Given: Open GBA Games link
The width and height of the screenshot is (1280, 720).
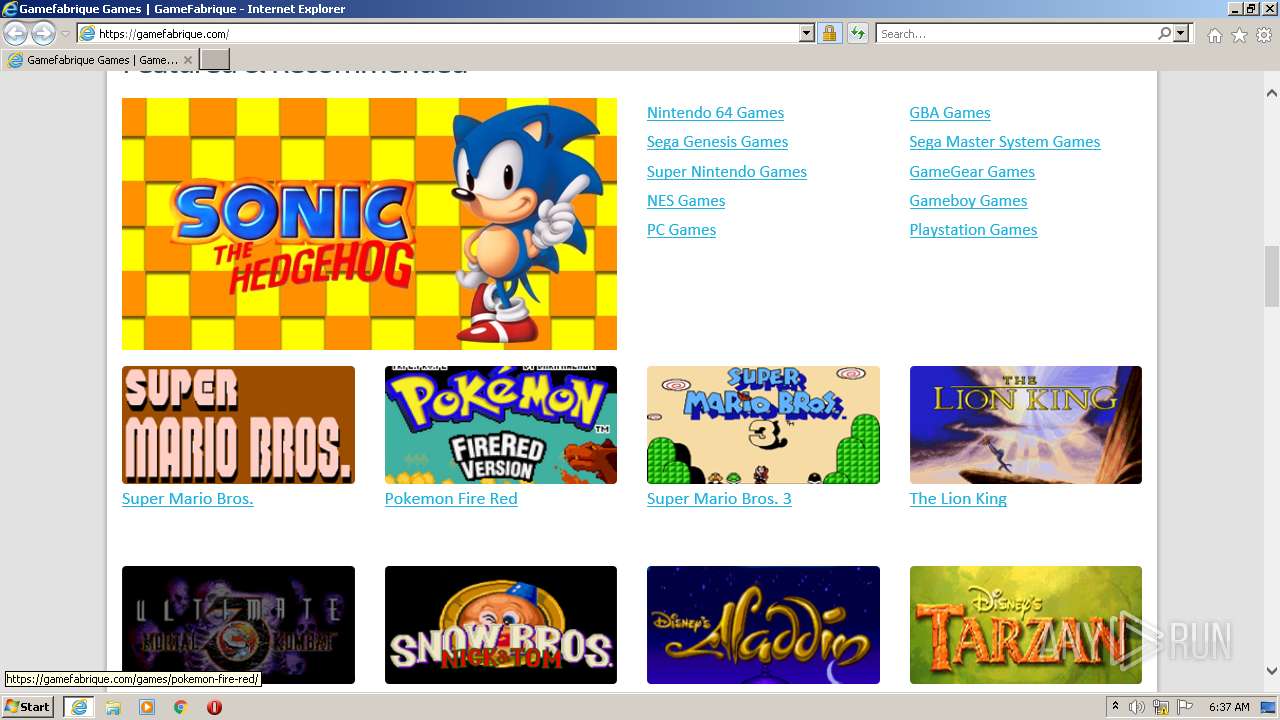Looking at the screenshot, I should tap(950, 113).
